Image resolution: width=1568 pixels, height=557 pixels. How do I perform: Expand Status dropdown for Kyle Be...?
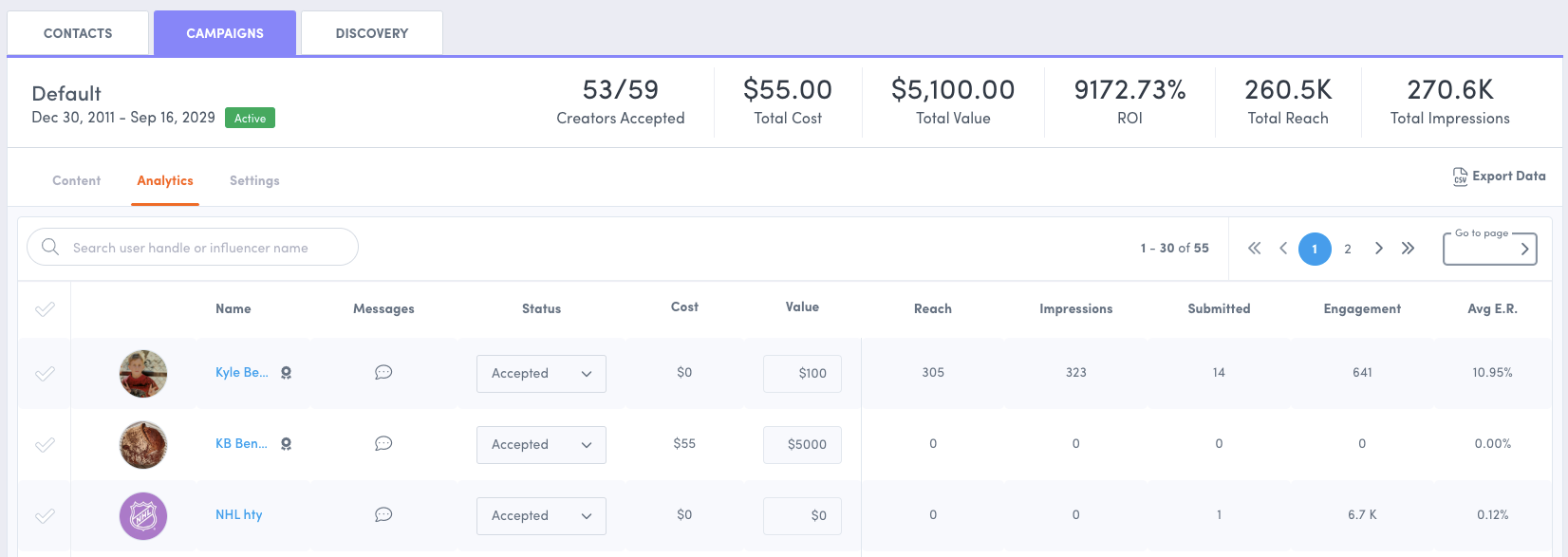(541, 374)
